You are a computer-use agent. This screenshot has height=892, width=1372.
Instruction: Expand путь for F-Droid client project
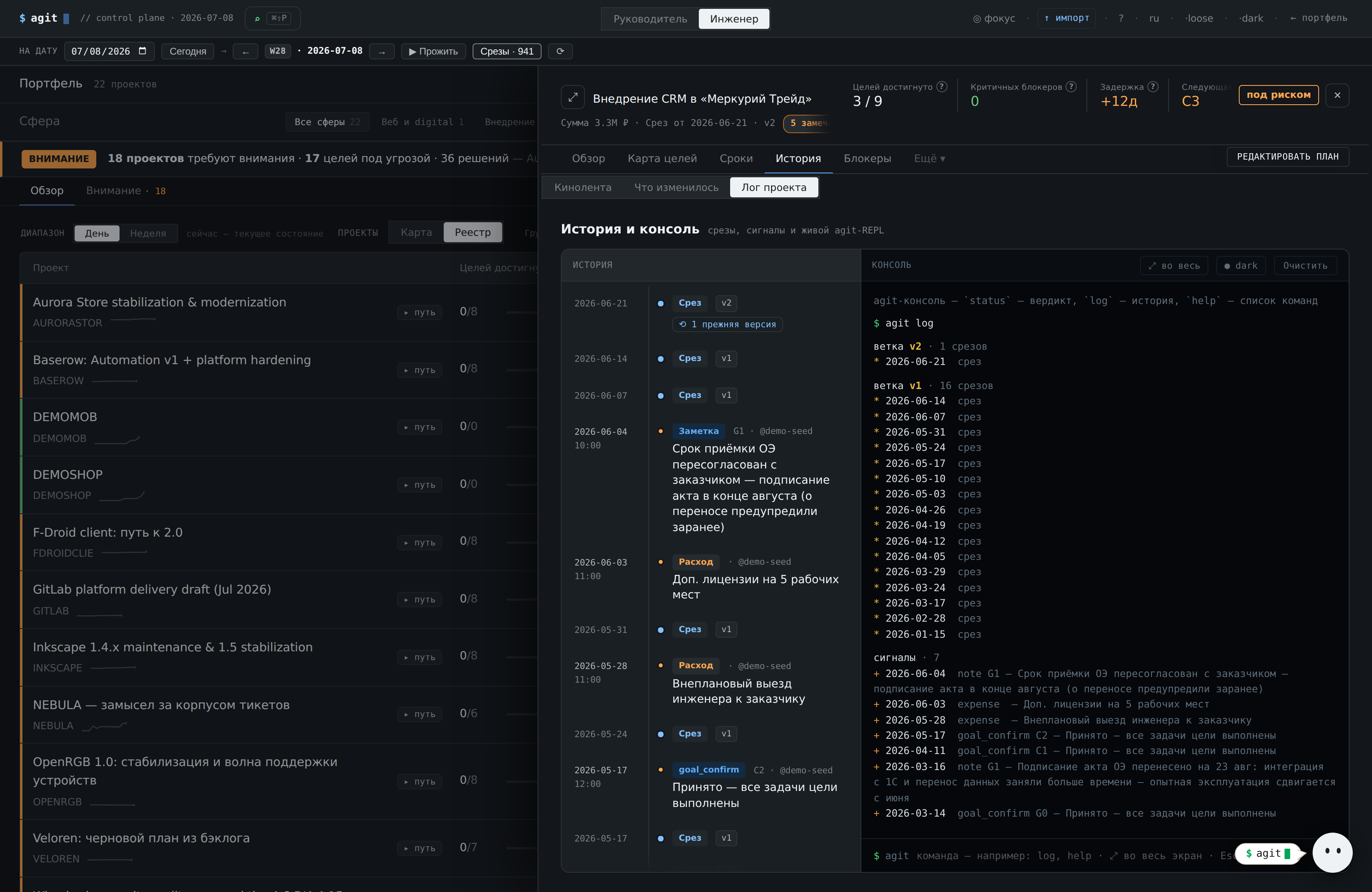[x=420, y=542]
